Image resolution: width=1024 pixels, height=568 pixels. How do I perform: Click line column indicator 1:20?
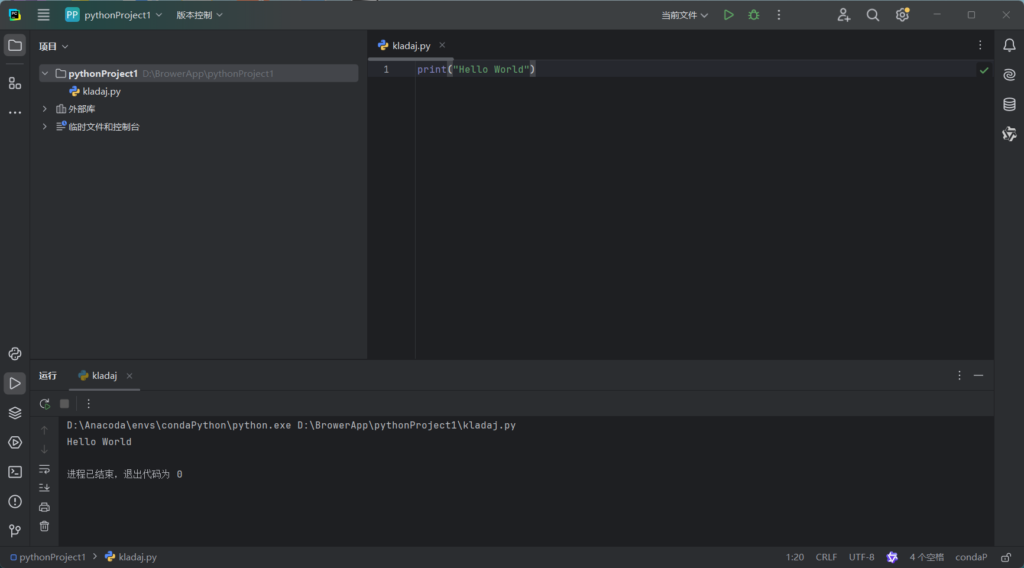coord(795,557)
